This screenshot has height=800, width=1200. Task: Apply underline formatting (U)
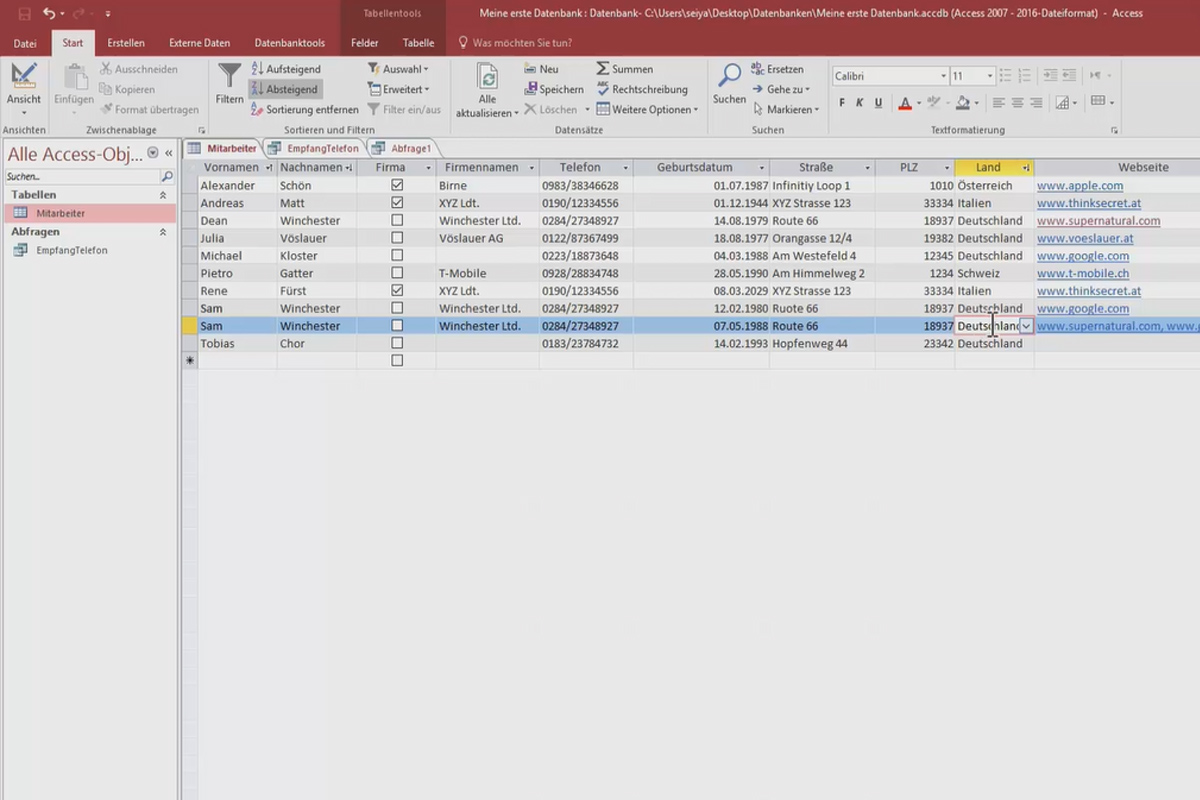(878, 103)
